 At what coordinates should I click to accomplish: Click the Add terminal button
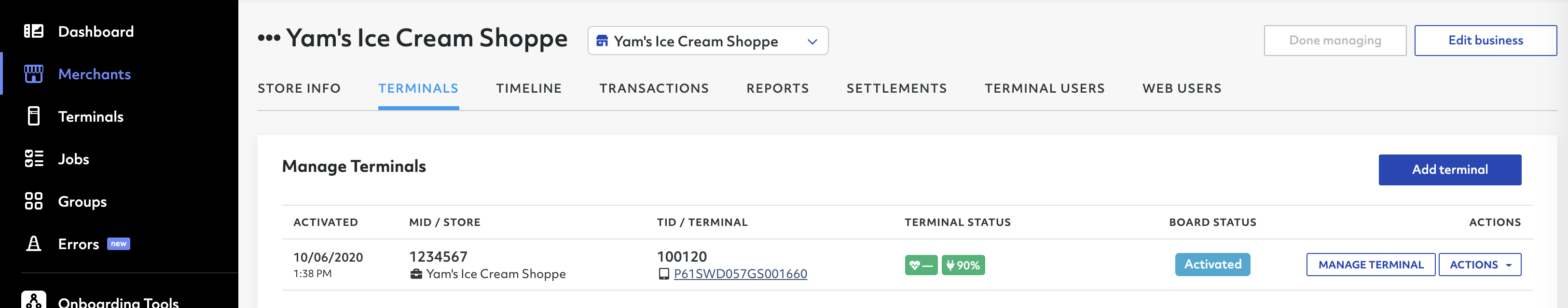tap(1449, 170)
